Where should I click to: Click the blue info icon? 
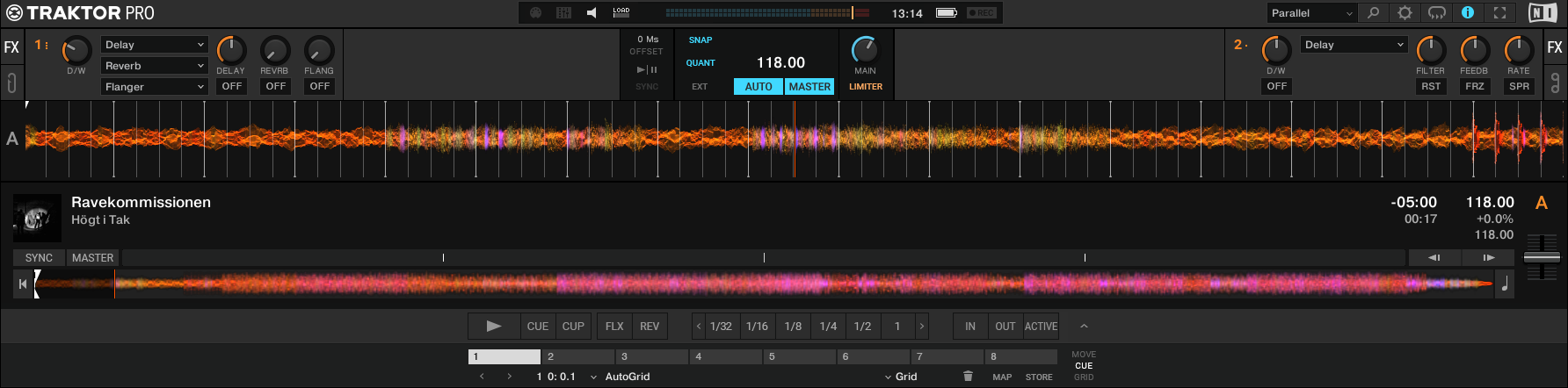[x=1467, y=13]
